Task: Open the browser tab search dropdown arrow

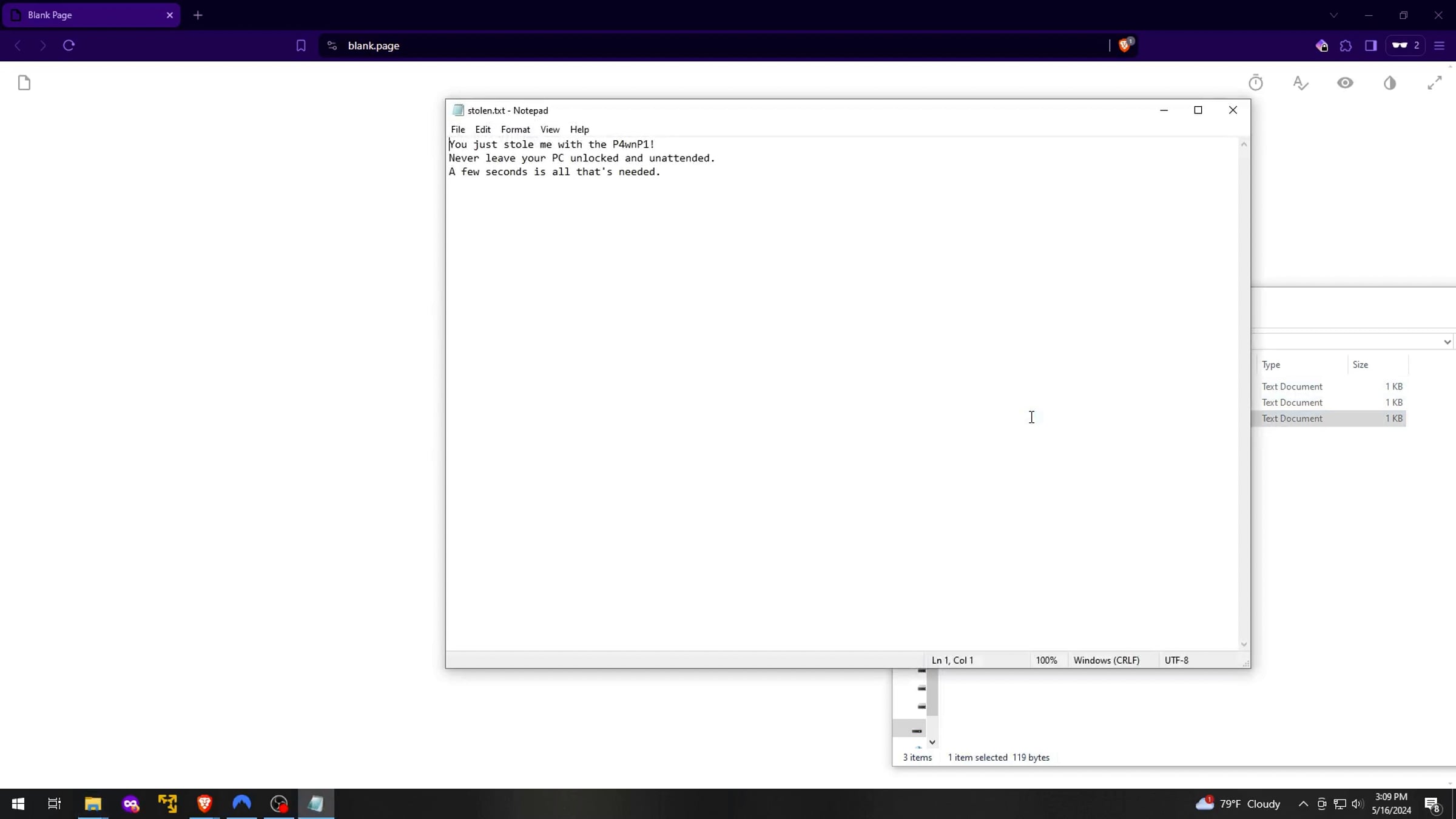Action: click(1333, 15)
